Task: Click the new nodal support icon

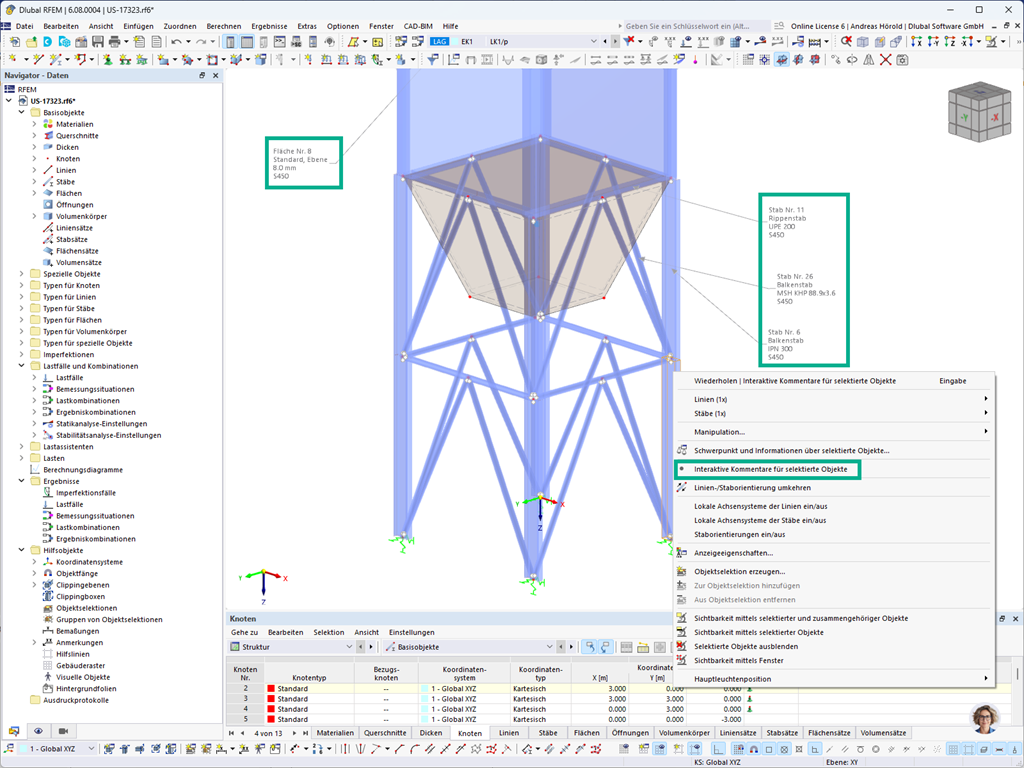Action: (x=107, y=59)
